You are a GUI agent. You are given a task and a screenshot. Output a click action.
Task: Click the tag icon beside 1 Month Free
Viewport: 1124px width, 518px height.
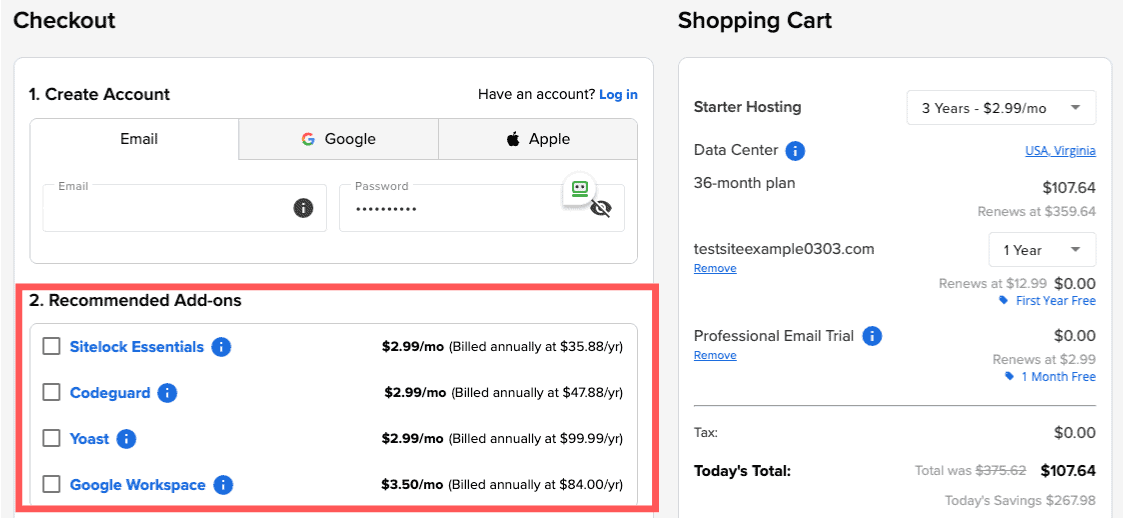pos(1009,377)
